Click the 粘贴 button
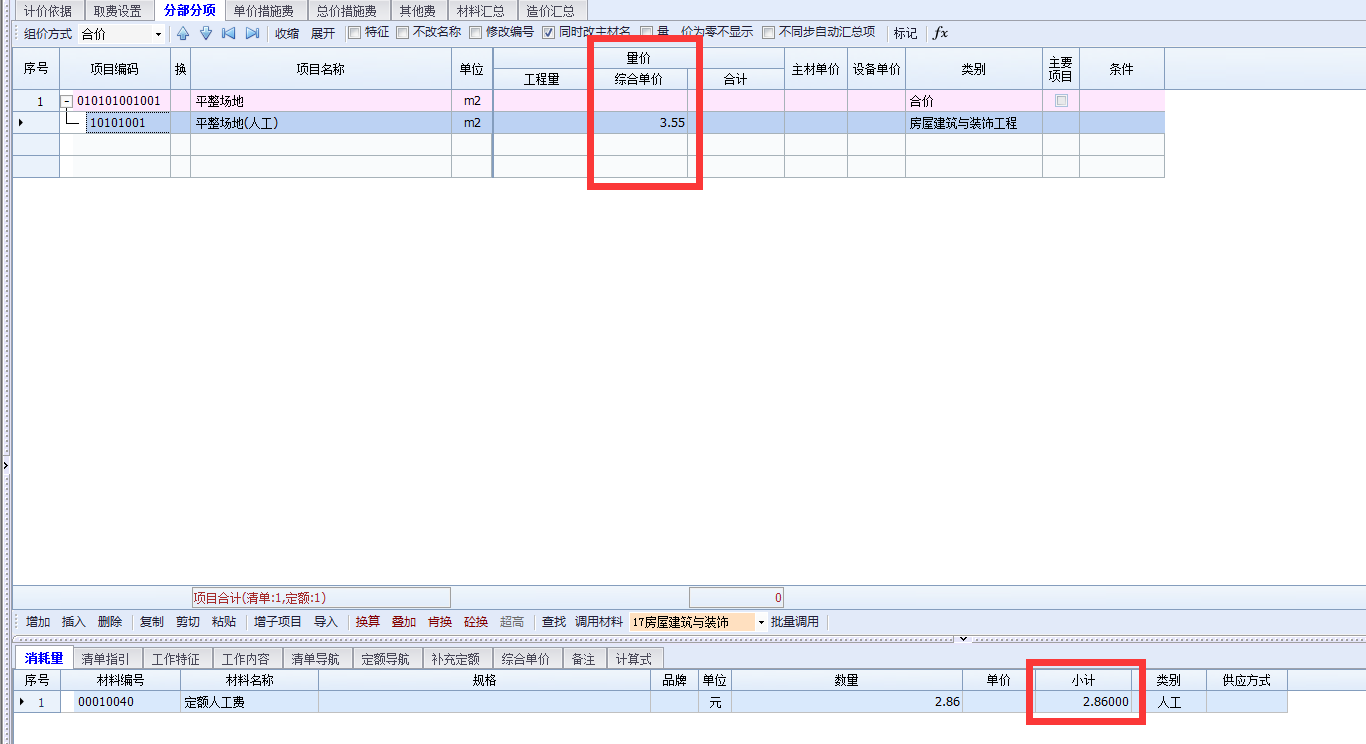The width and height of the screenshot is (1366, 744). (x=224, y=622)
